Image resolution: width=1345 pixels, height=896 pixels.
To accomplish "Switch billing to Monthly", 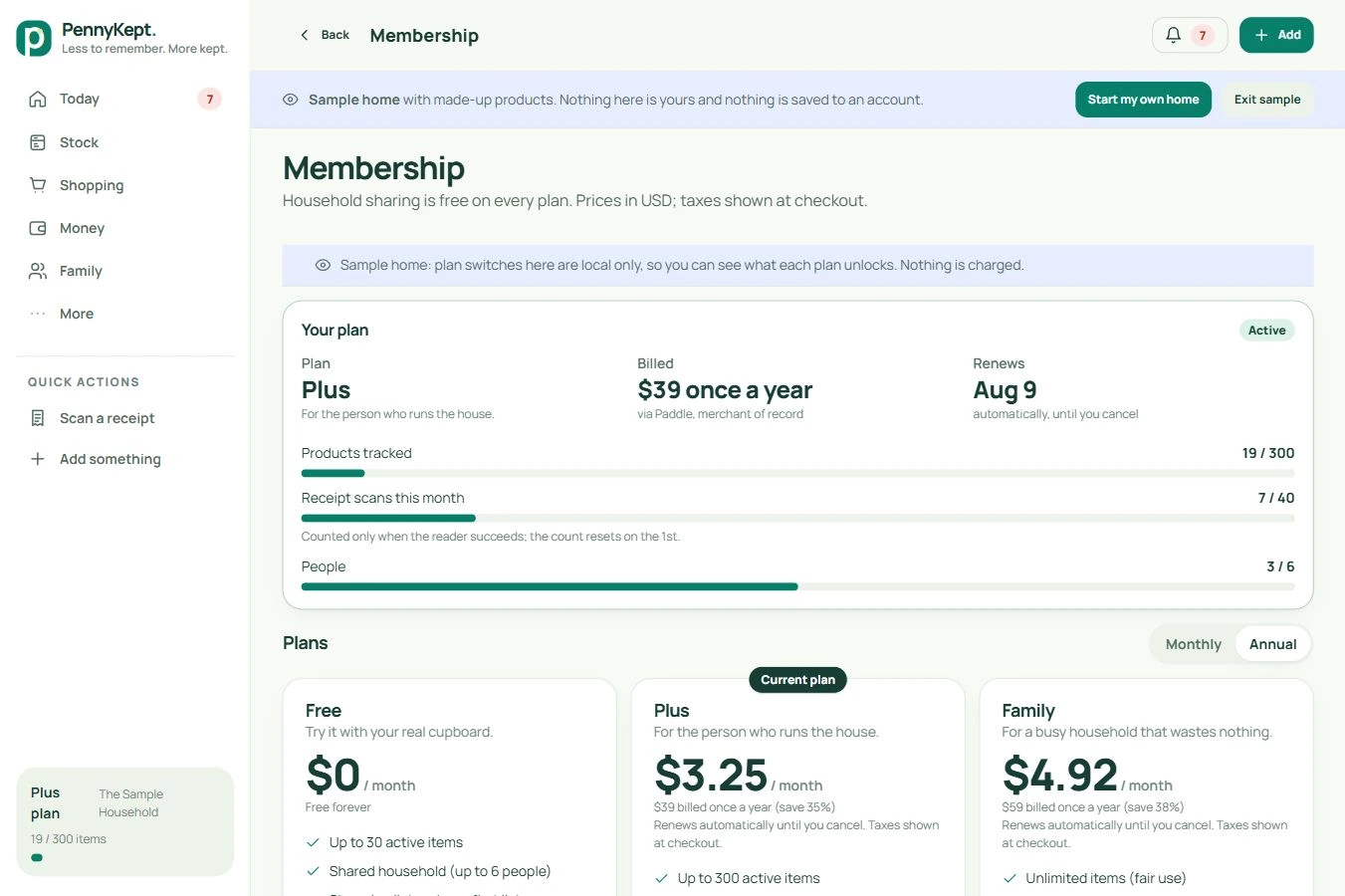I will point(1193,644).
